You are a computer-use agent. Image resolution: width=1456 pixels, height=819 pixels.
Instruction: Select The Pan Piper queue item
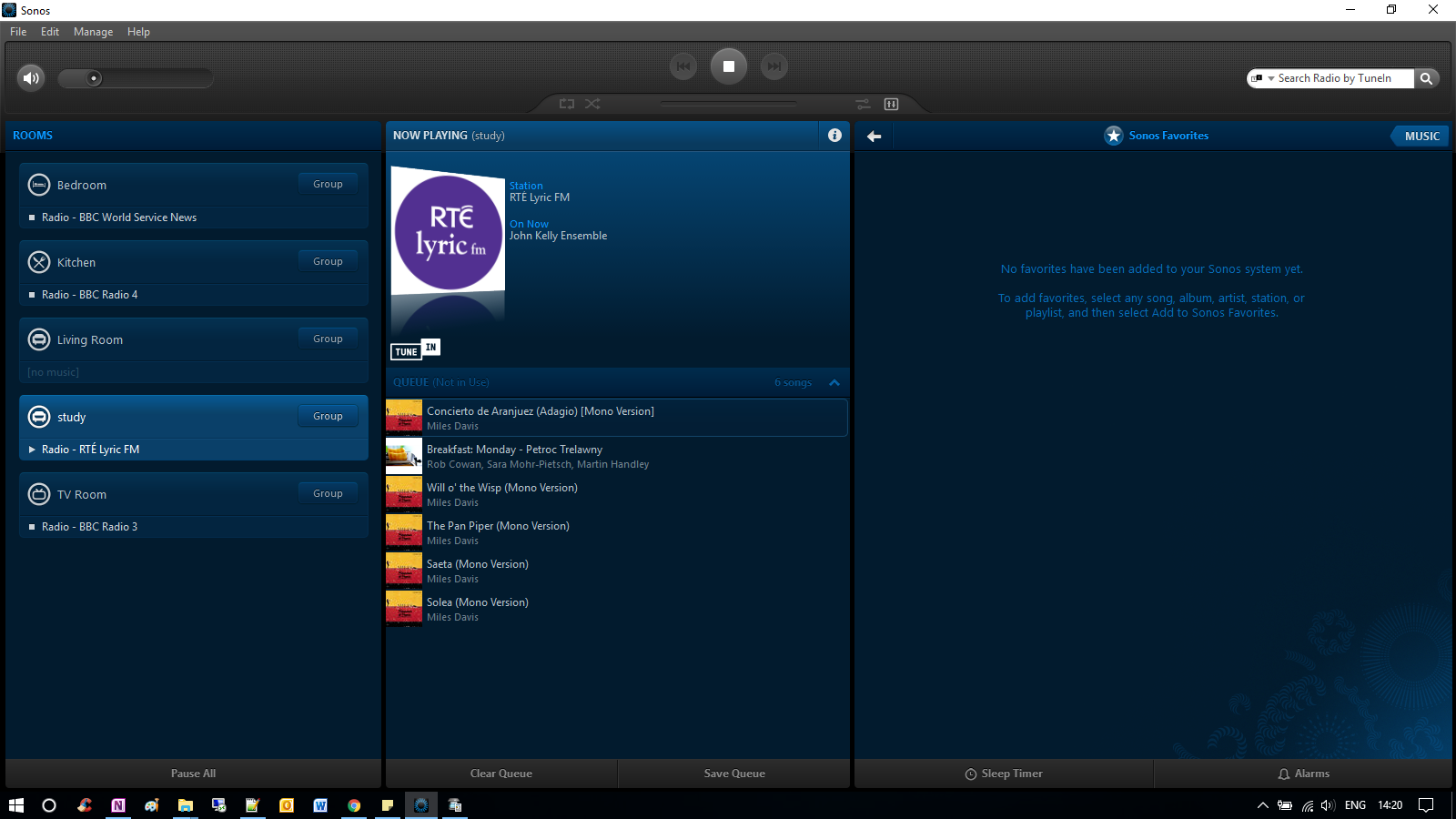[x=617, y=532]
